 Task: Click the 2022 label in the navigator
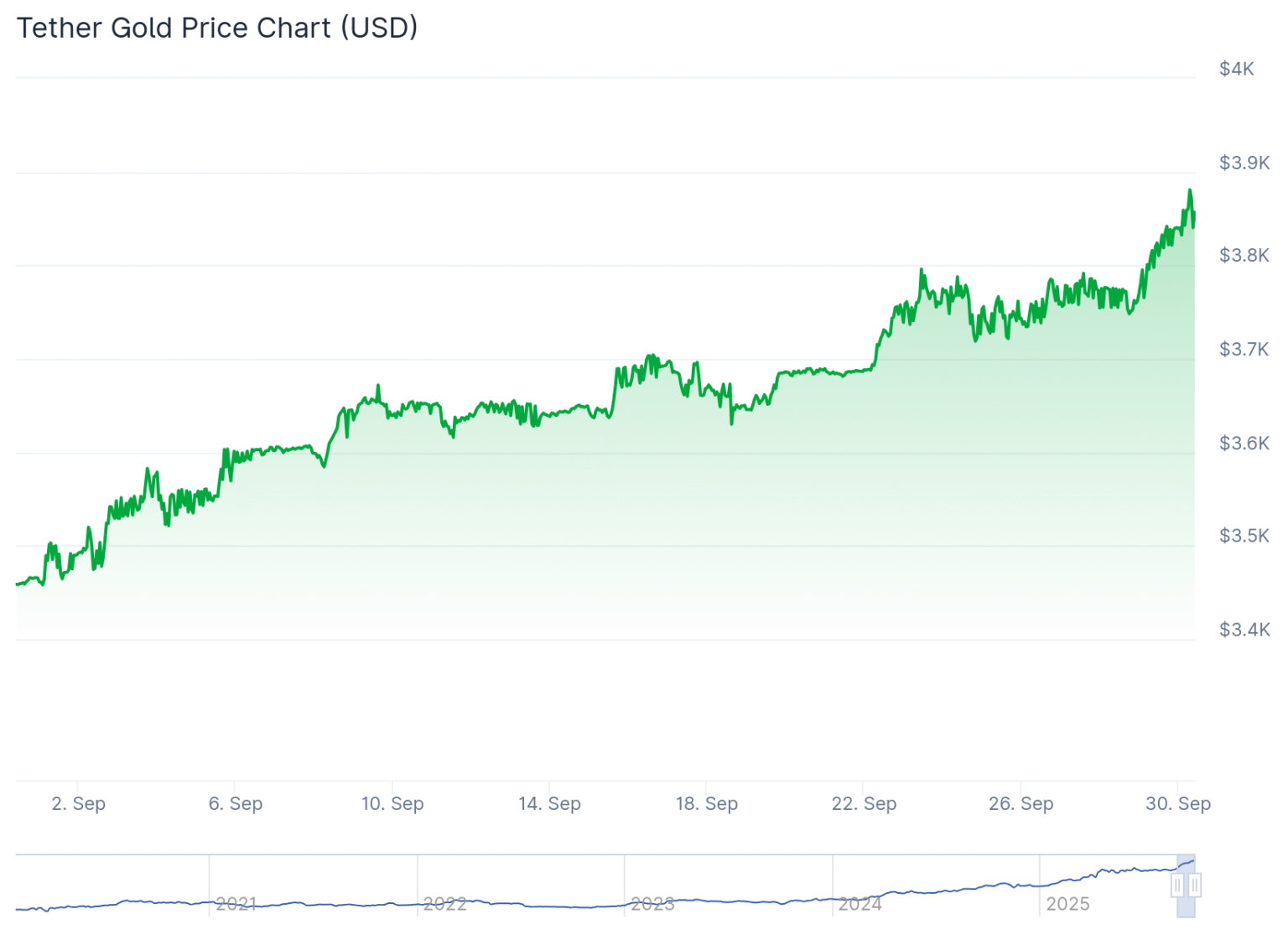coord(444,904)
